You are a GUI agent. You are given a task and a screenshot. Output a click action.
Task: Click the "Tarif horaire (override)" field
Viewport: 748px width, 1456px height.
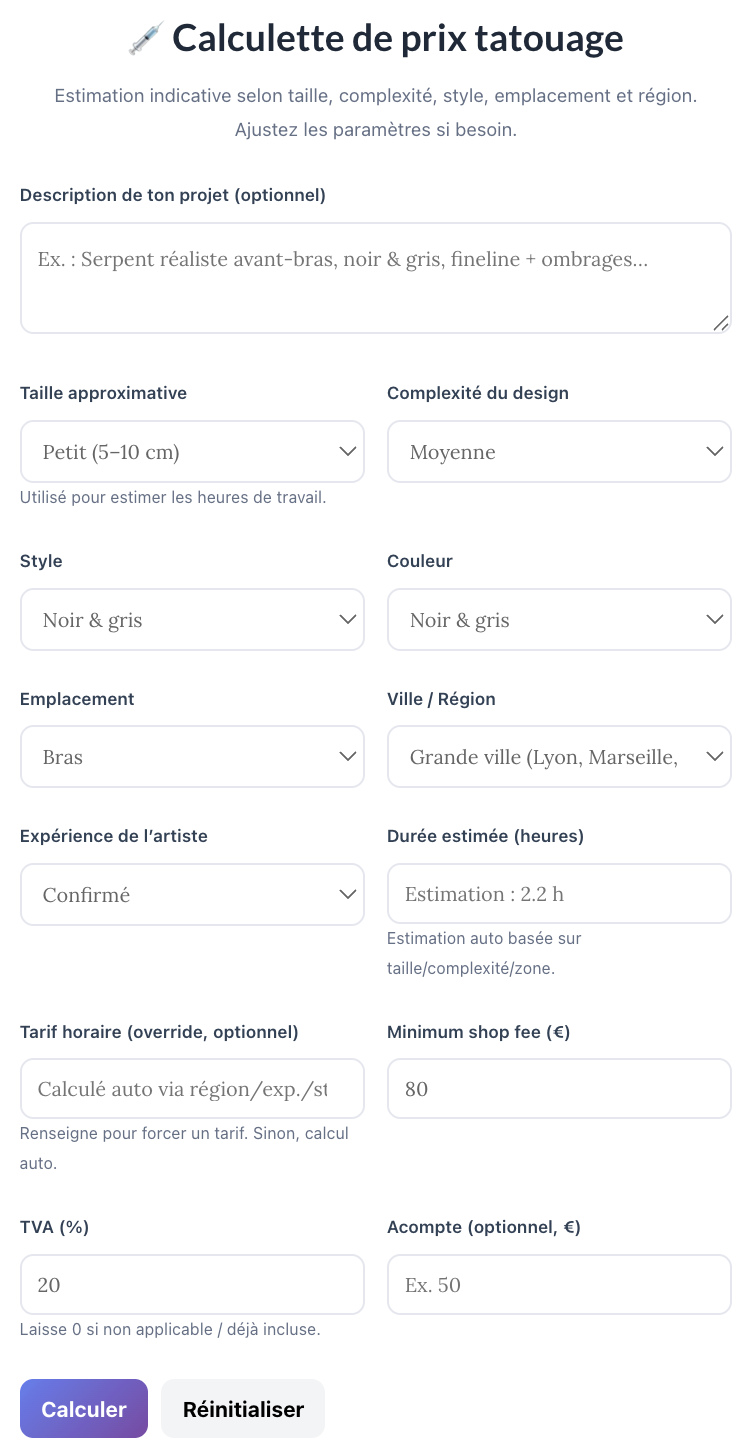pyautogui.click(x=192, y=1088)
